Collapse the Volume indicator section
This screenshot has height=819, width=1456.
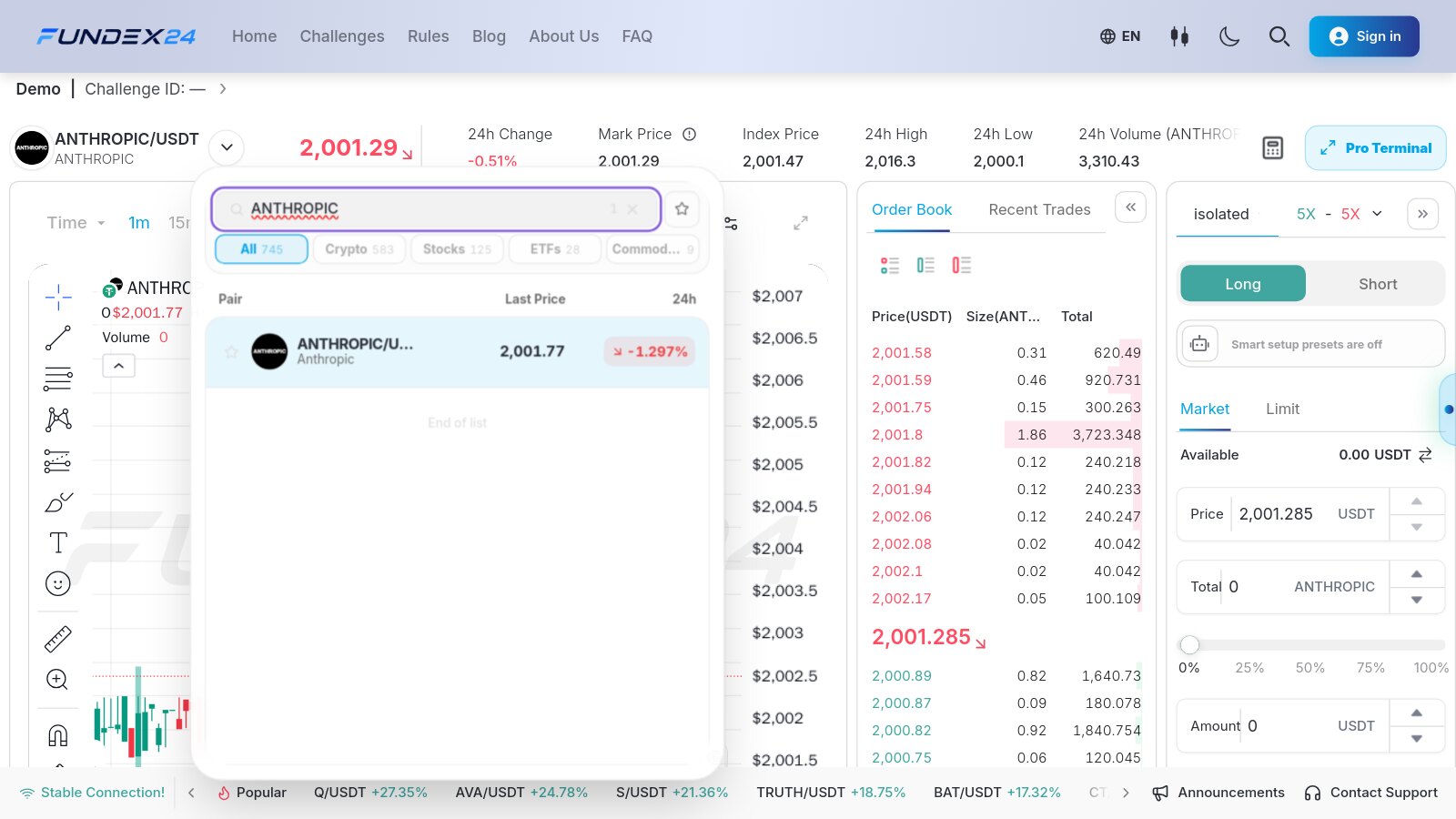(119, 366)
